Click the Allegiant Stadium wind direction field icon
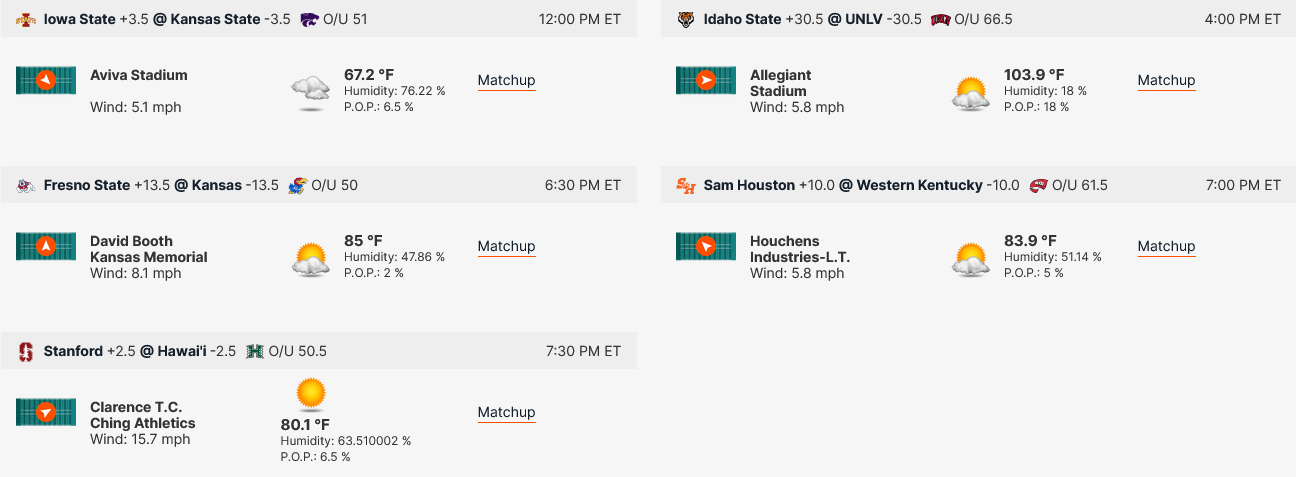The image size is (1296, 477). (x=706, y=80)
